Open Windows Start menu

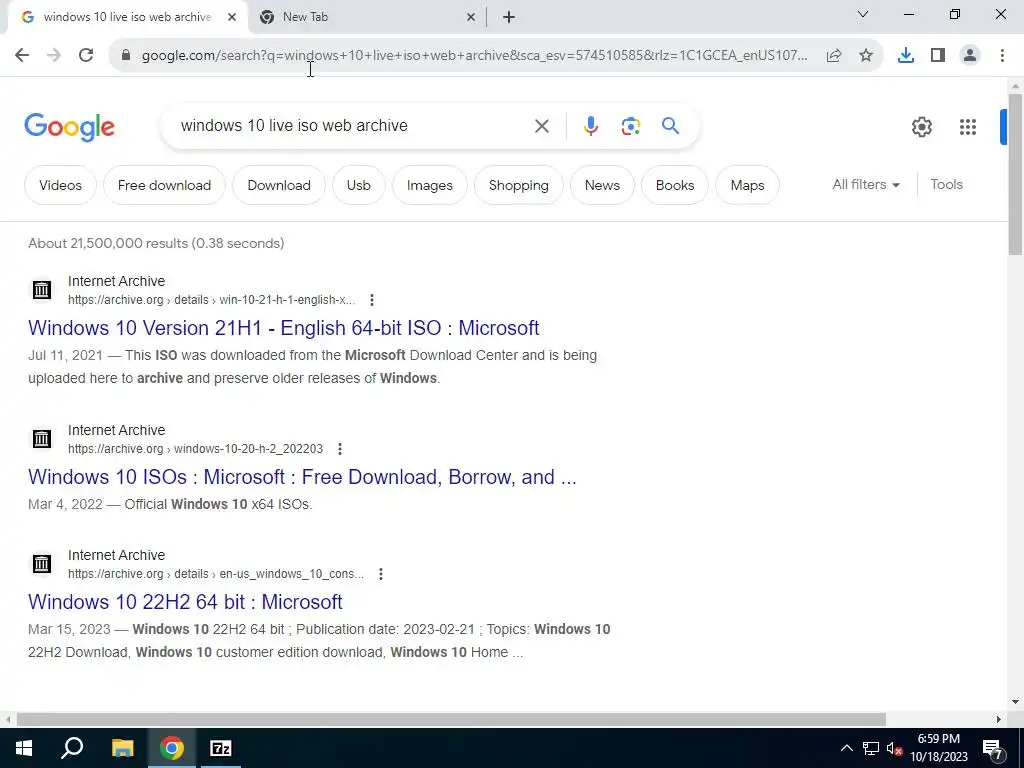tap(24, 748)
